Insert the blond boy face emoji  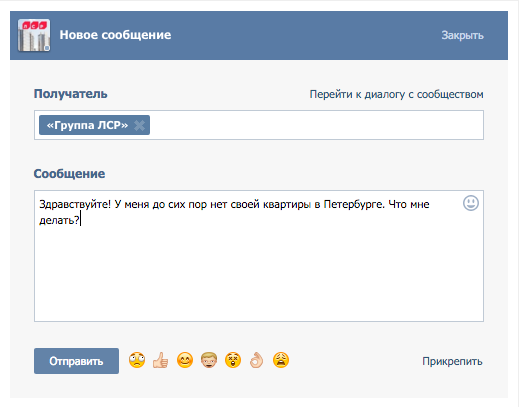pyautogui.click(x=209, y=360)
